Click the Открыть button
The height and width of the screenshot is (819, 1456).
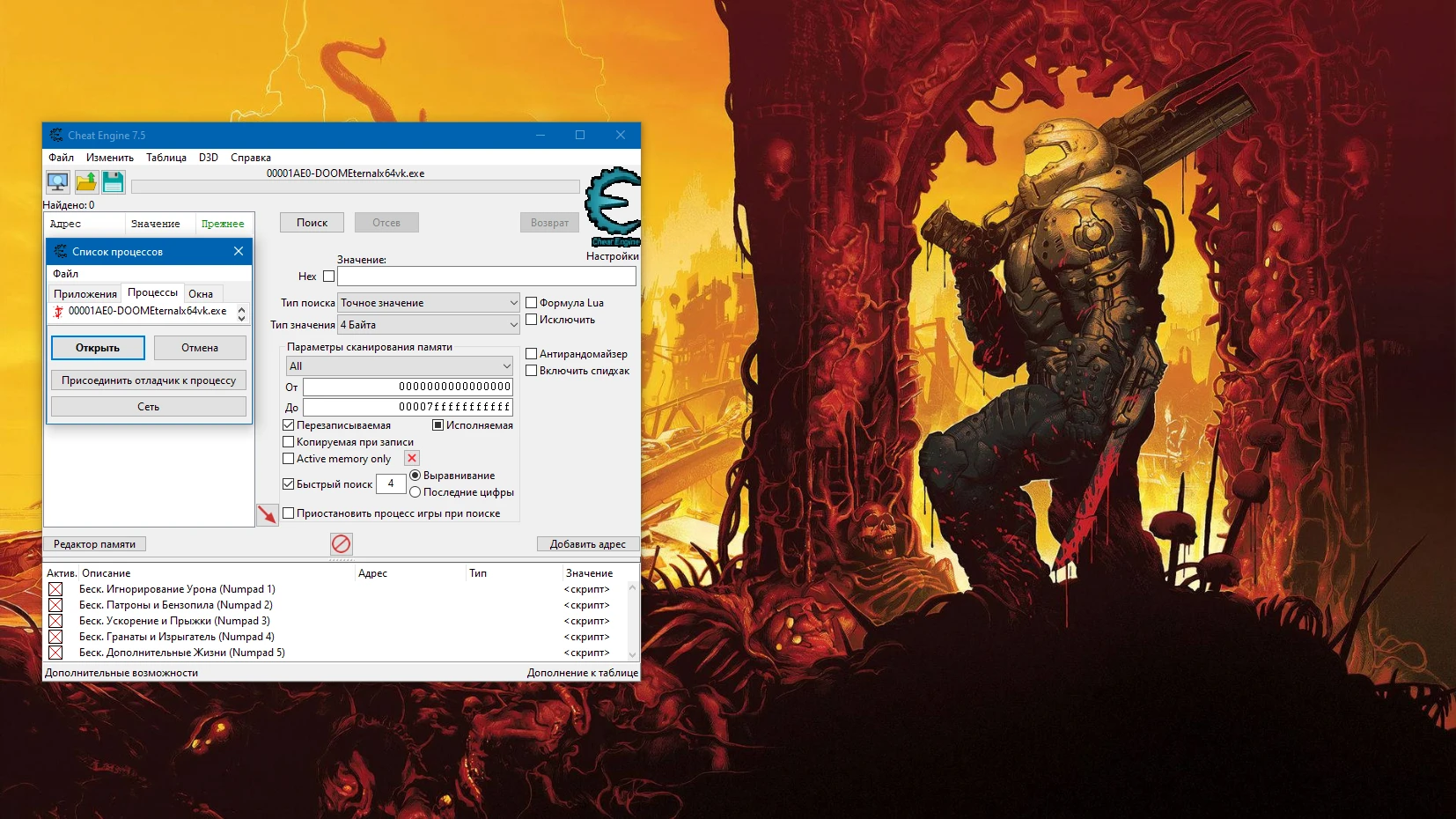coord(97,348)
